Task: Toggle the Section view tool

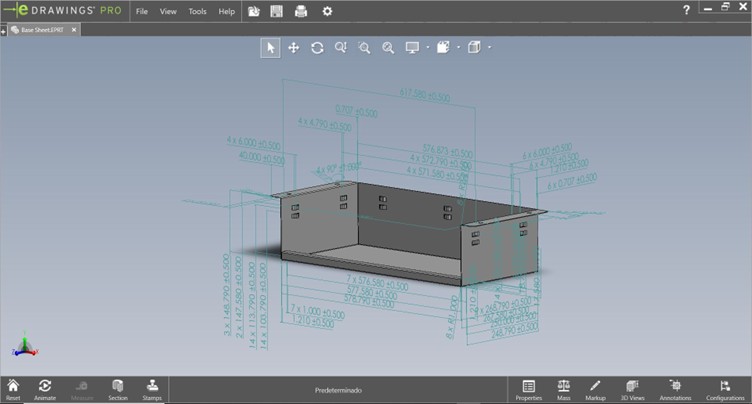Action: (118, 388)
